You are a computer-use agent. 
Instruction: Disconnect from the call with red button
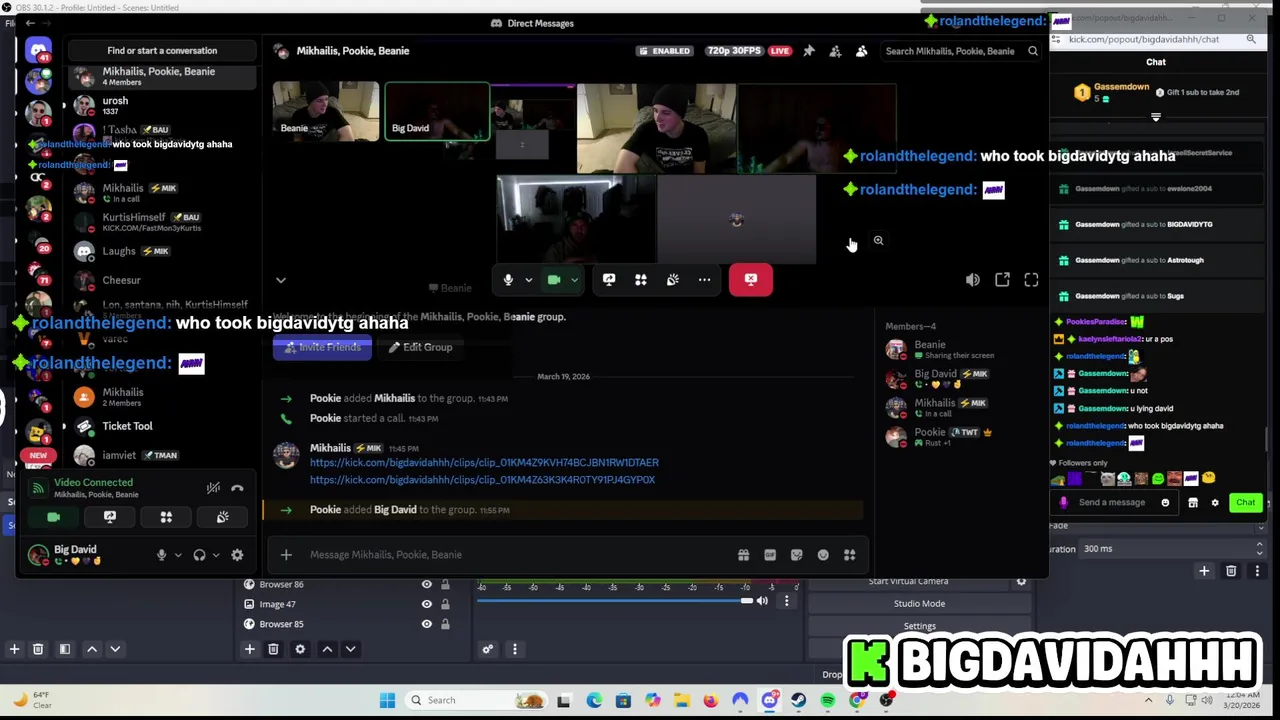[751, 280]
